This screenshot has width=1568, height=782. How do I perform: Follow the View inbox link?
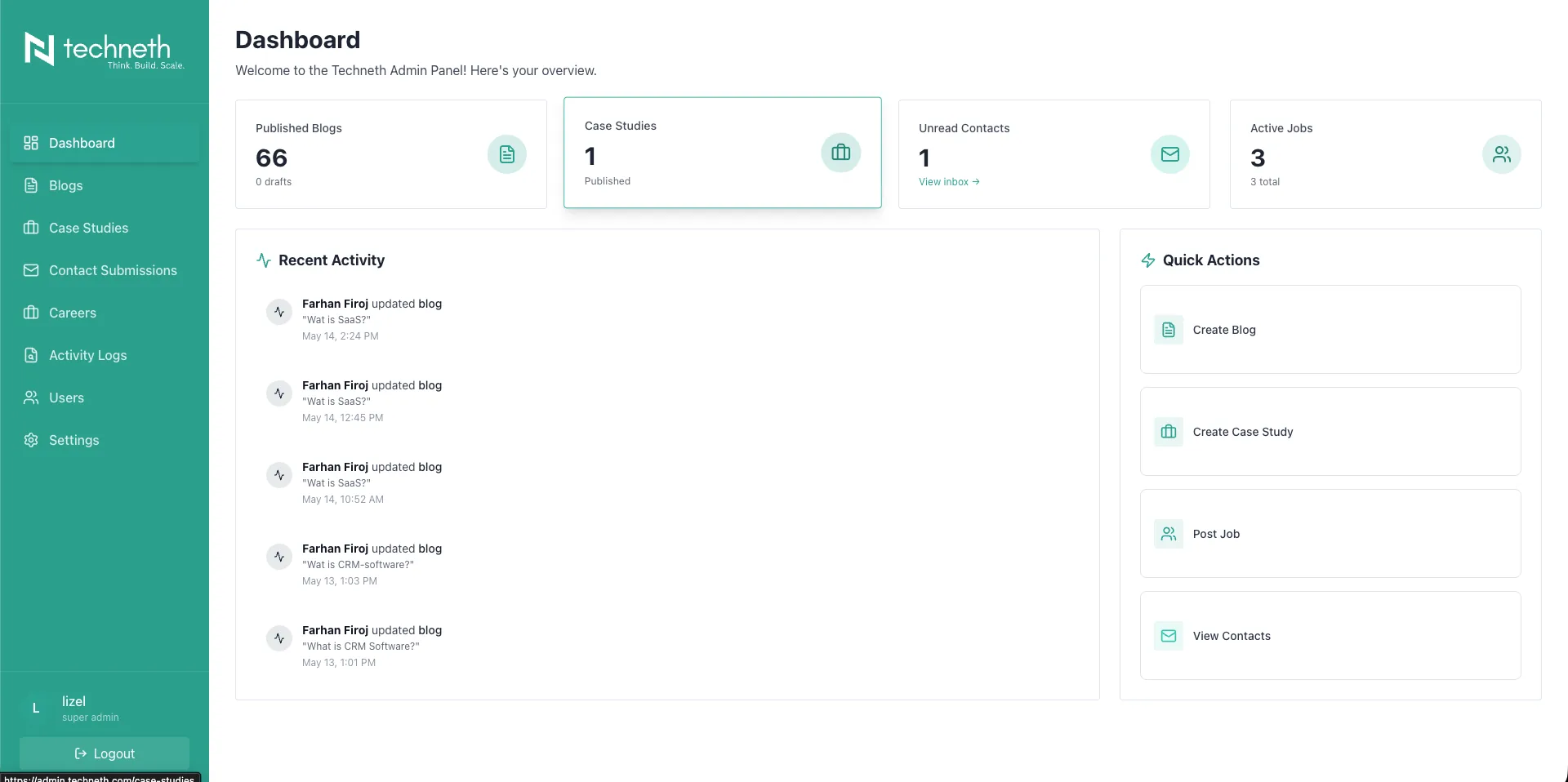[x=949, y=182]
